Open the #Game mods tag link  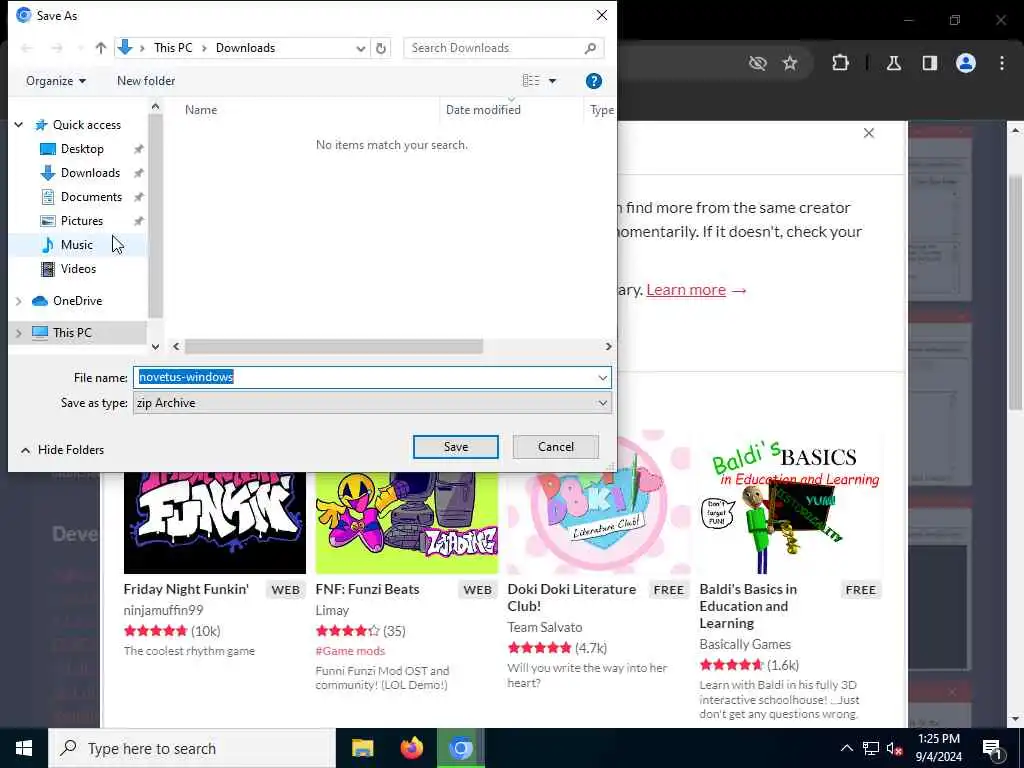(350, 651)
